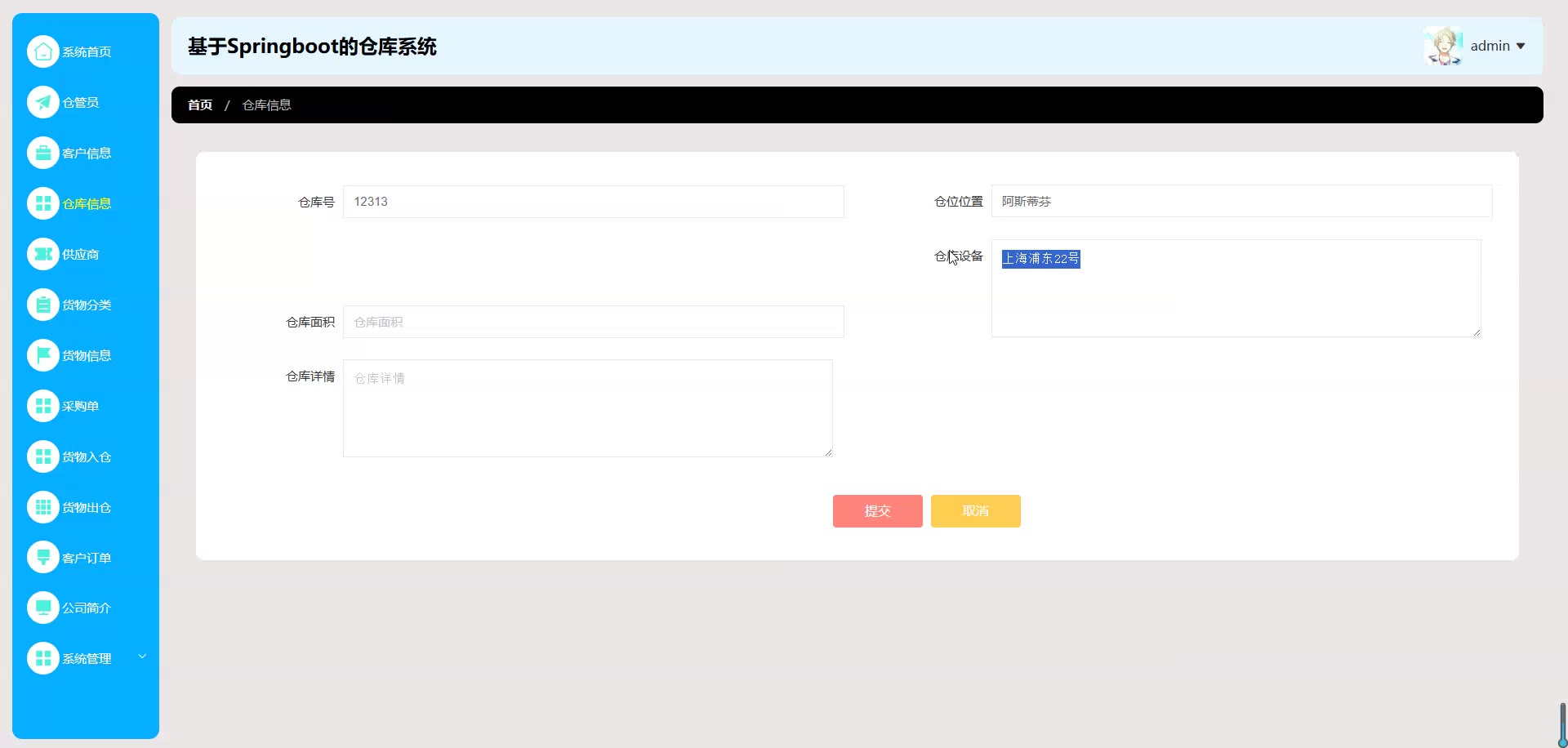The height and width of the screenshot is (748, 1568).
Task: Open the admin dropdown arrow
Action: [x=1521, y=47]
